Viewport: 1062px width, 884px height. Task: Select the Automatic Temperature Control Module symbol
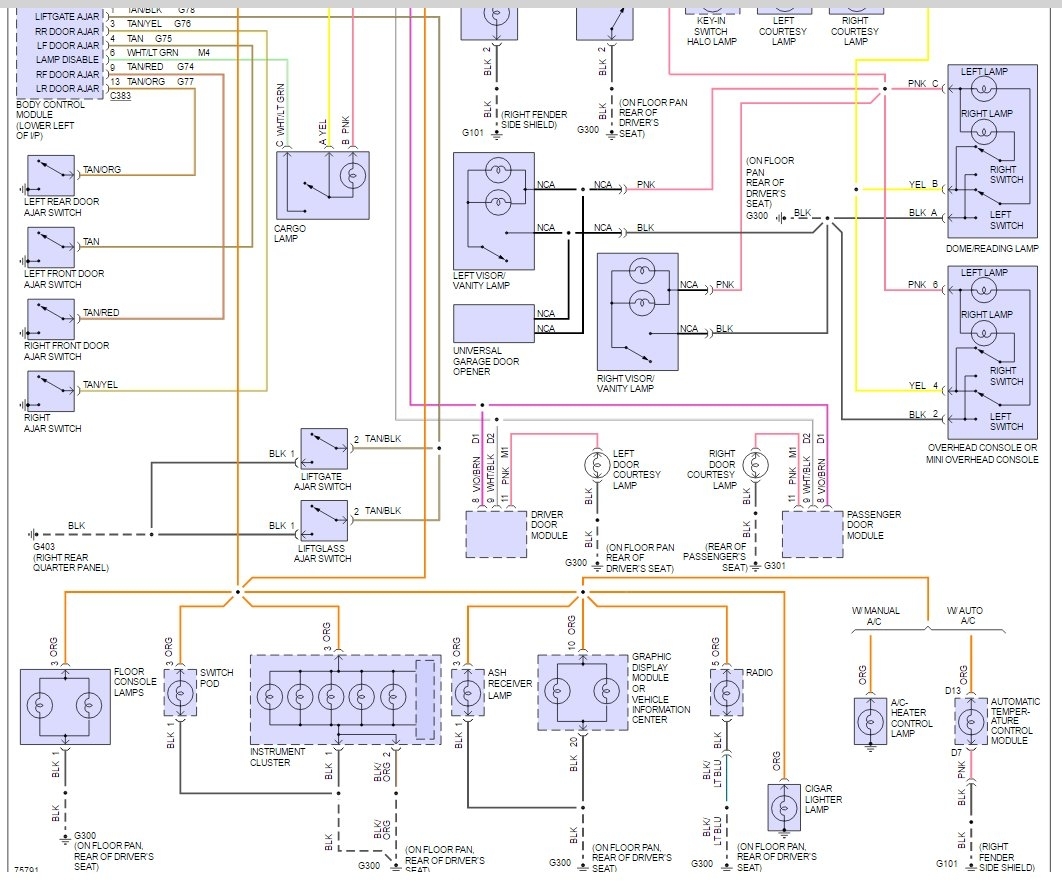[x=971, y=721]
